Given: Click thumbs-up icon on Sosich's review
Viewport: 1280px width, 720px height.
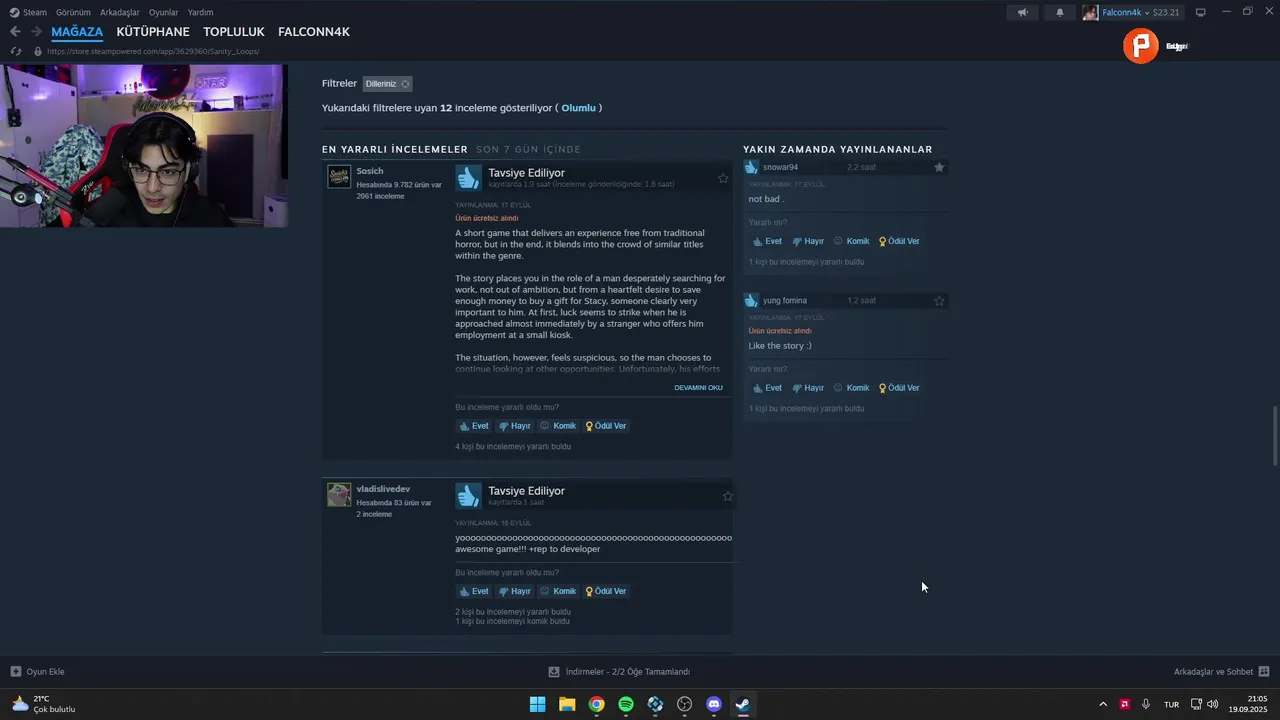Looking at the screenshot, I should 468,178.
